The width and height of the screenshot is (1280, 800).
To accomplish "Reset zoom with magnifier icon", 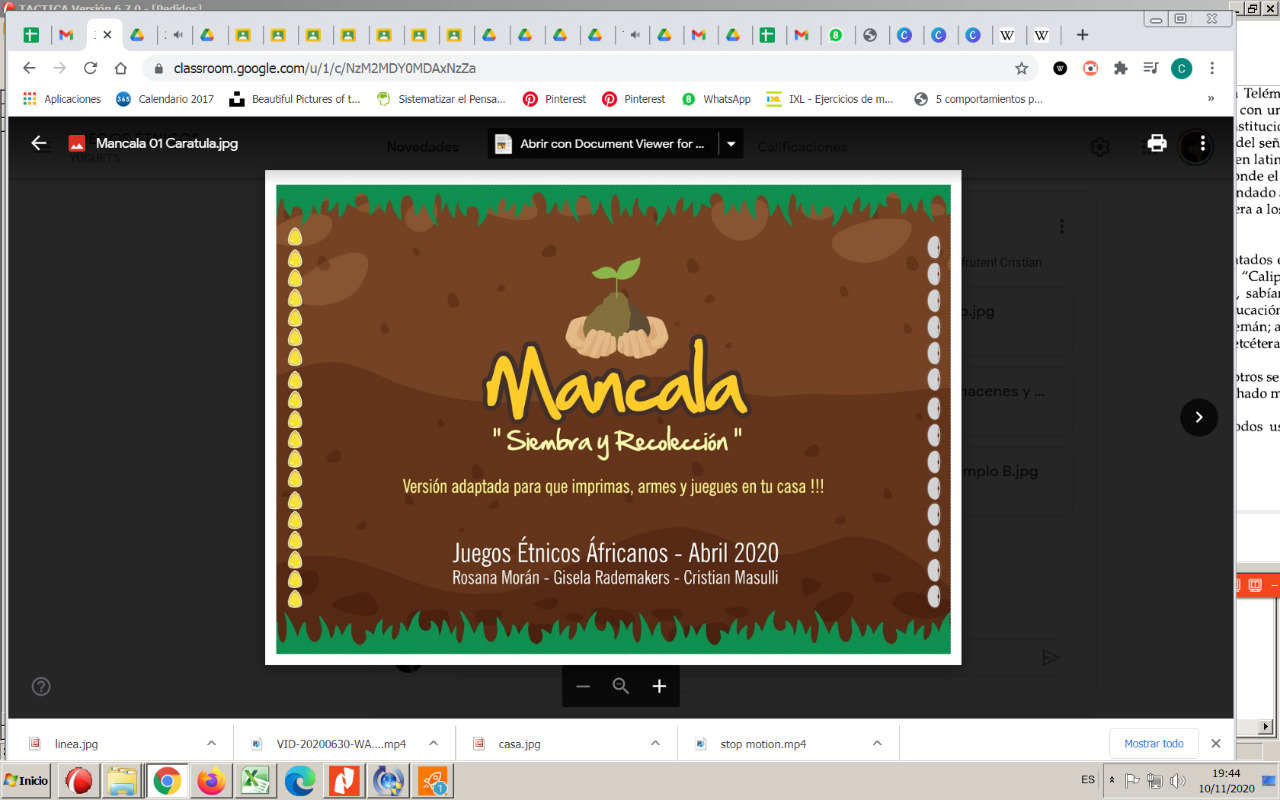I will [x=621, y=686].
